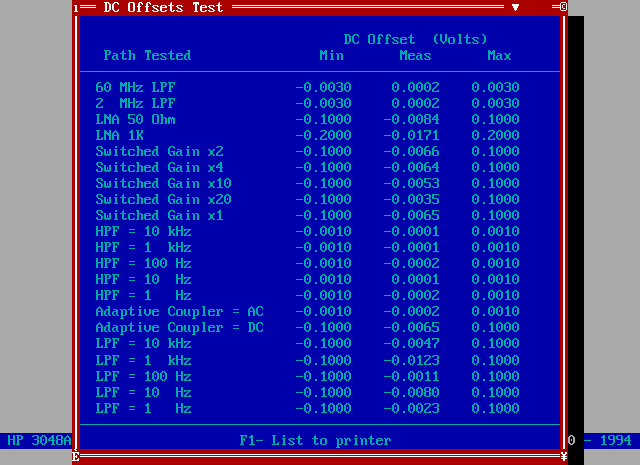Select the LPF = 100 Hz row label

[x=143, y=376]
